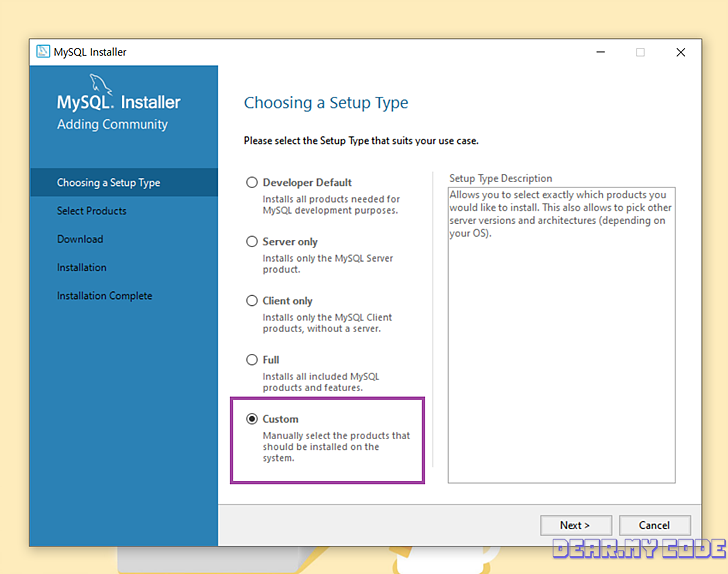Screen dimensions: 728x574
Task: Click the MySQL Installer title bar icon
Action: (43, 52)
